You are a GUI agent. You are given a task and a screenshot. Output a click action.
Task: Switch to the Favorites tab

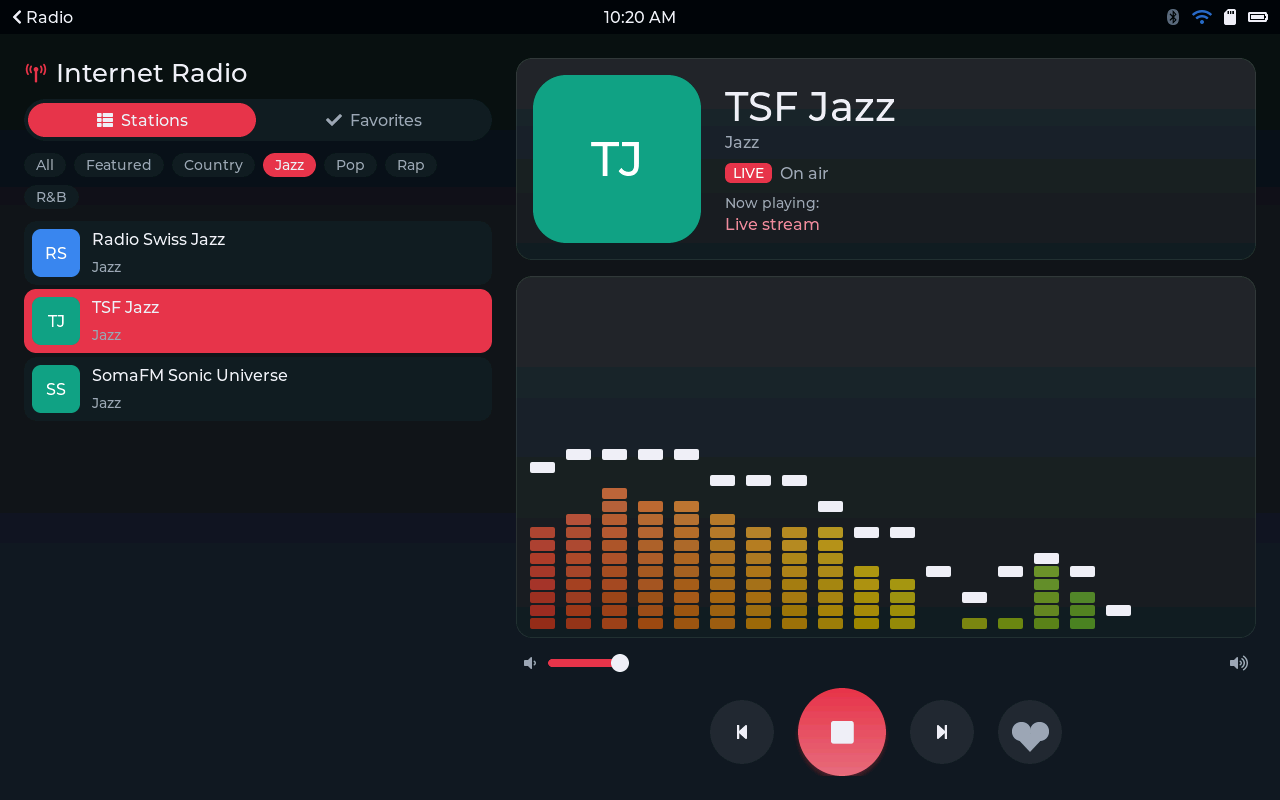(374, 120)
